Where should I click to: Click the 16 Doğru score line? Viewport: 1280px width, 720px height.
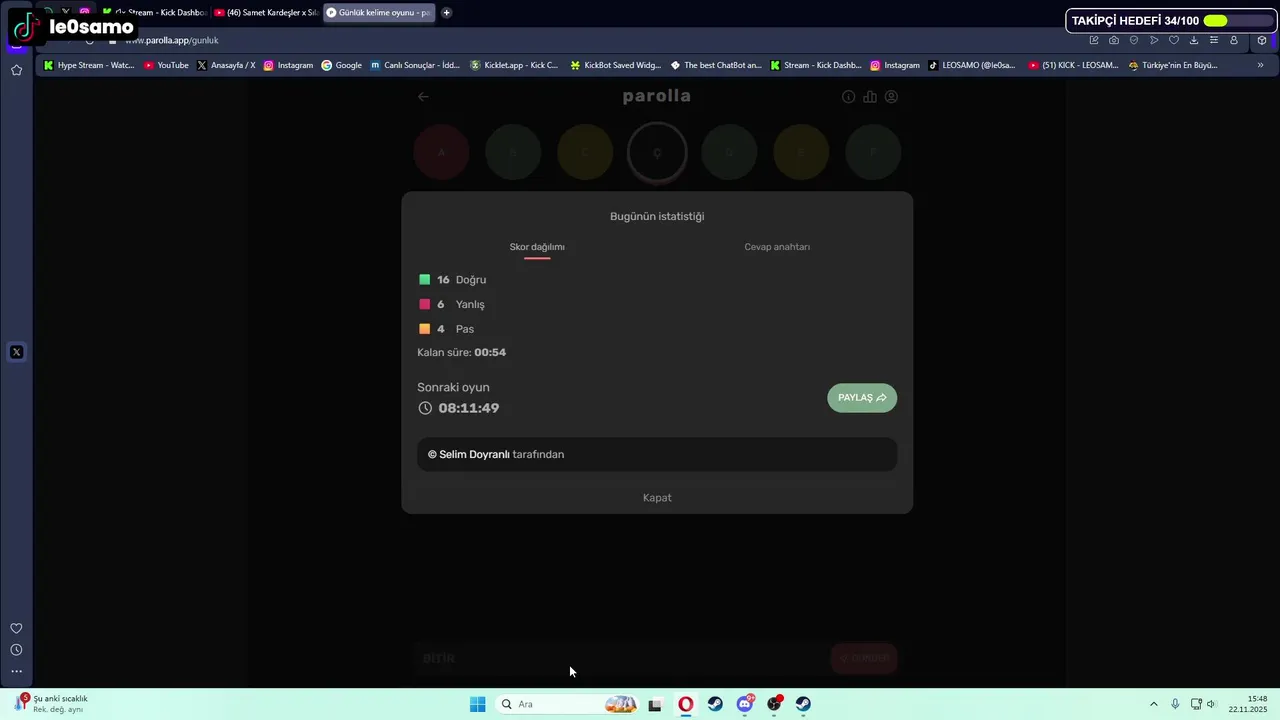point(453,280)
